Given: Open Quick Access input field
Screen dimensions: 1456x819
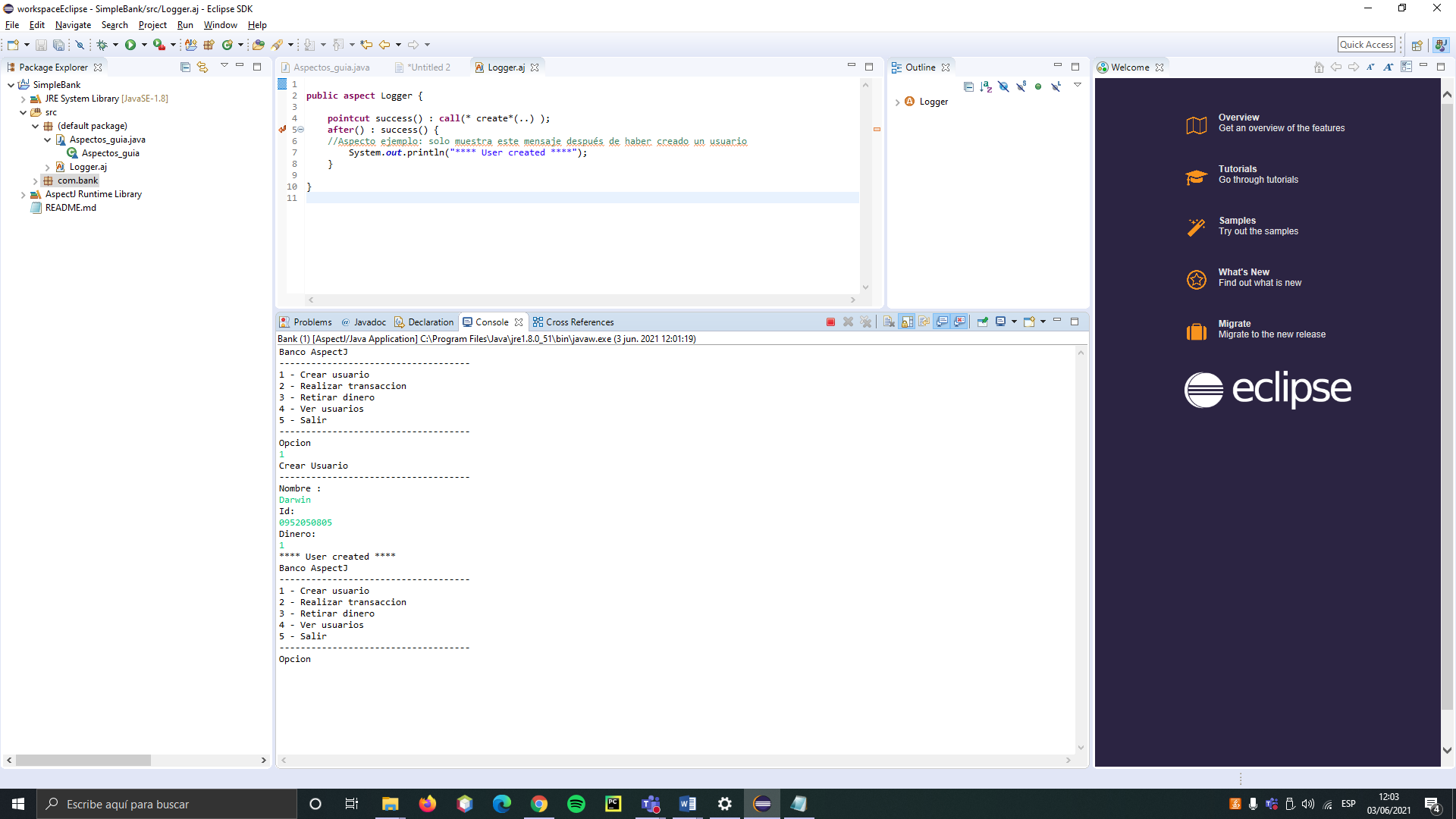Looking at the screenshot, I should (x=1367, y=44).
